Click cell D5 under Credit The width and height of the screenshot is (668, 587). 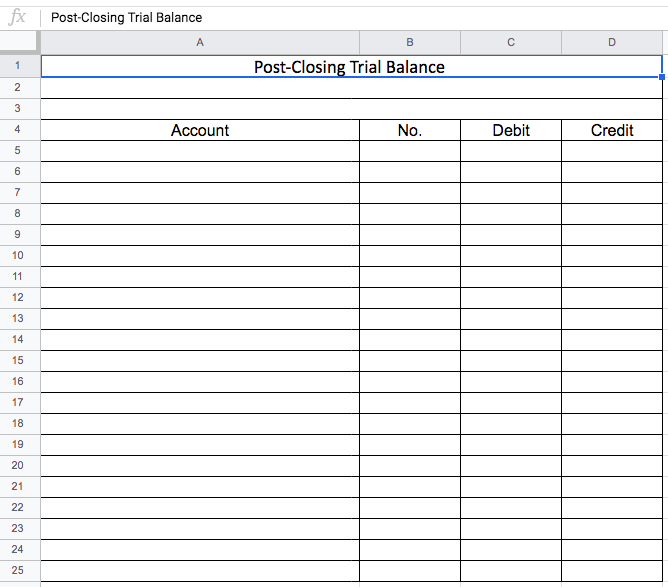click(x=612, y=151)
